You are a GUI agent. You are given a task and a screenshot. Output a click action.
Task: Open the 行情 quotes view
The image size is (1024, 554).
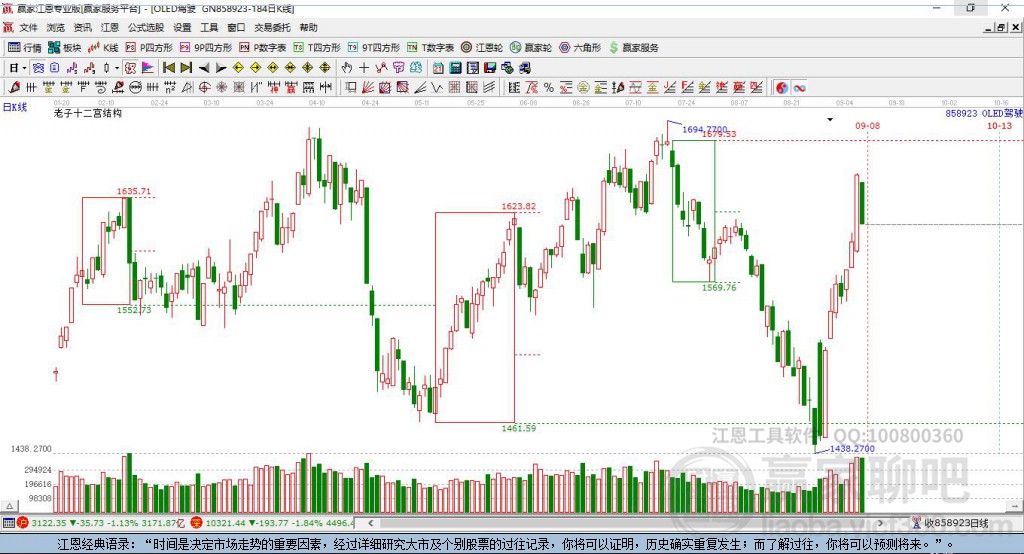[x=24, y=48]
